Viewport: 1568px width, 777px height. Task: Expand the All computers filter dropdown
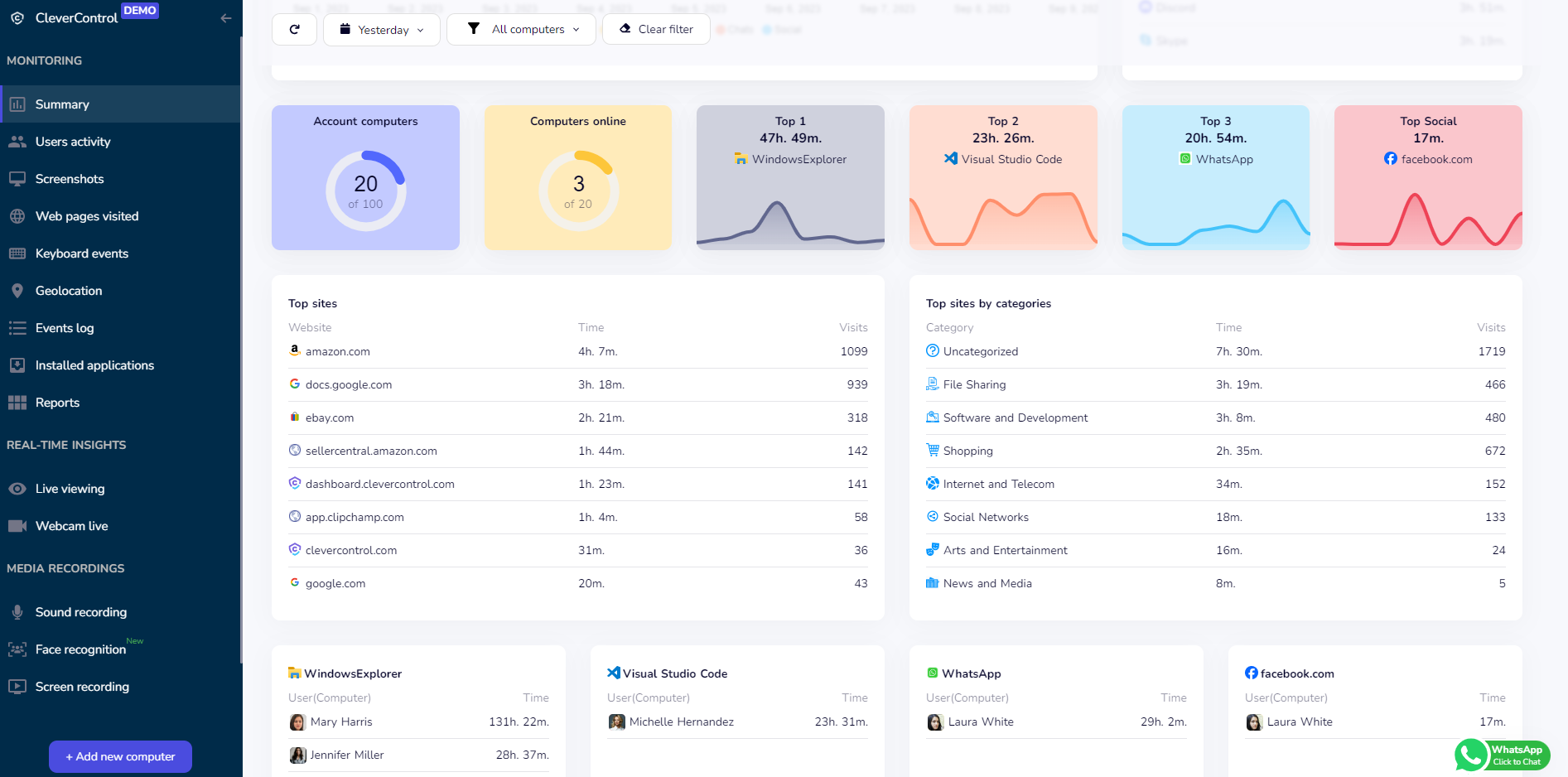pyautogui.click(x=521, y=29)
